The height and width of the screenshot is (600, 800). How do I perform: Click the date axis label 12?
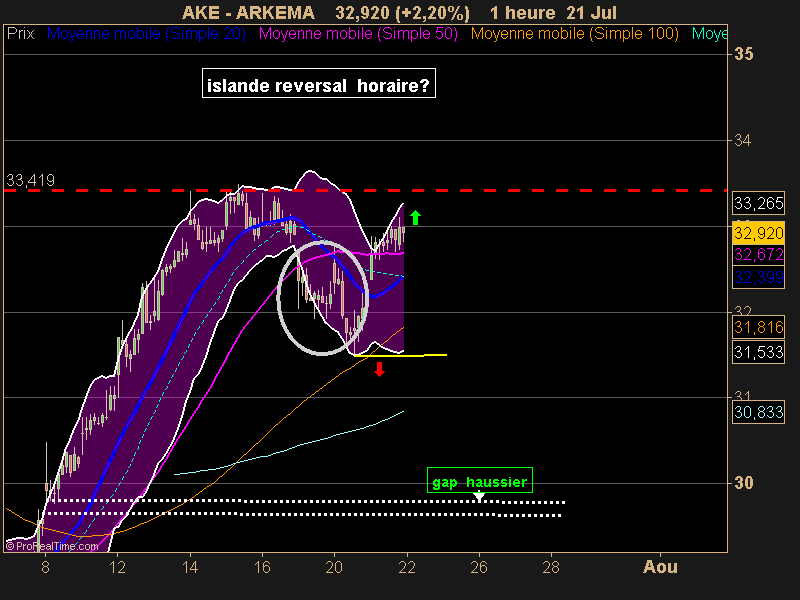(x=117, y=567)
